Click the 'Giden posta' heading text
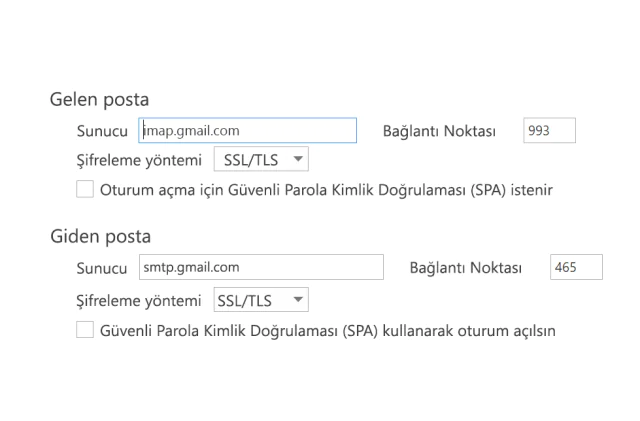The height and width of the screenshot is (421, 640). tap(100, 236)
